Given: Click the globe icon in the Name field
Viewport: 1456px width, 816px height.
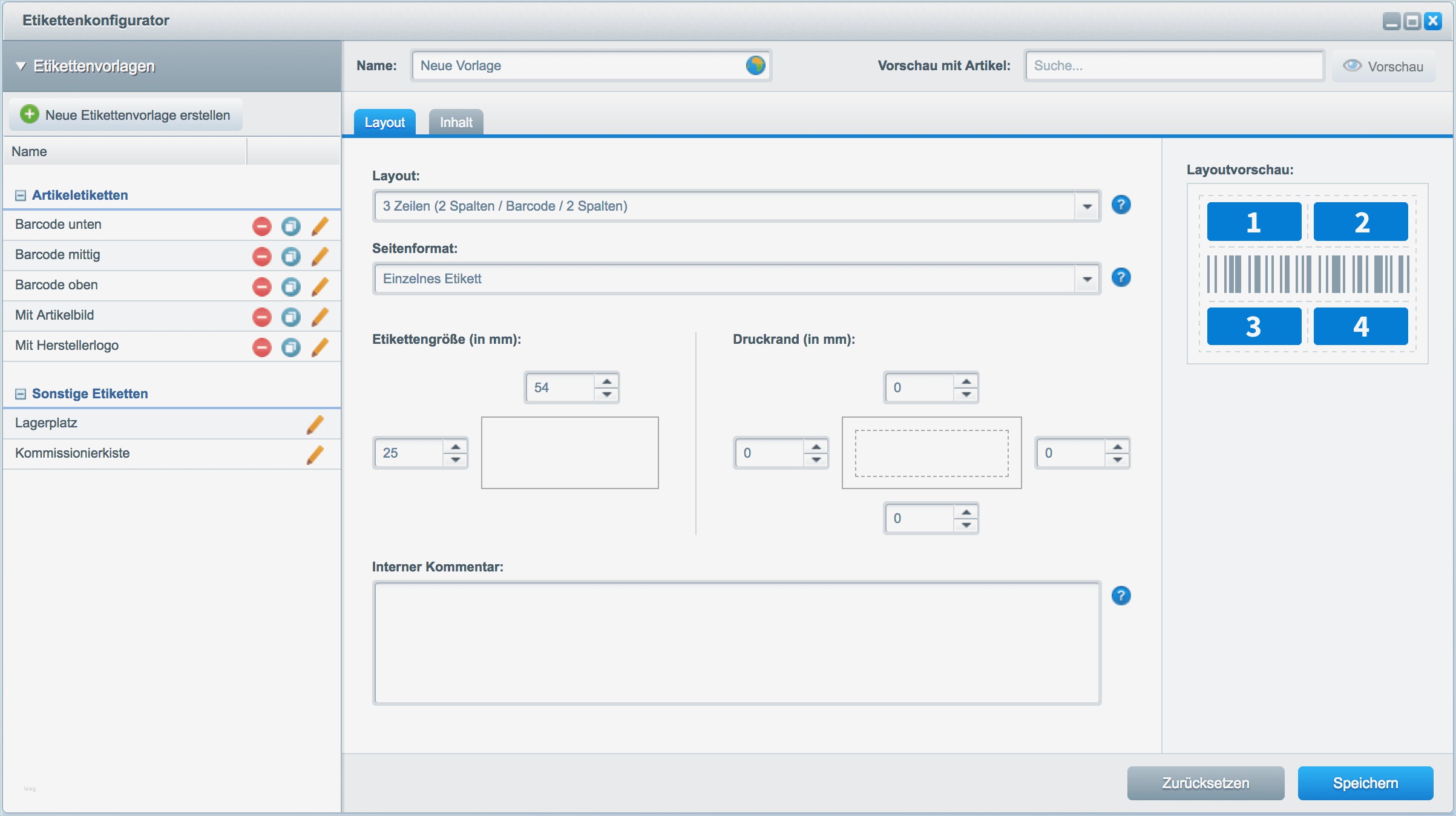Looking at the screenshot, I should [x=755, y=65].
